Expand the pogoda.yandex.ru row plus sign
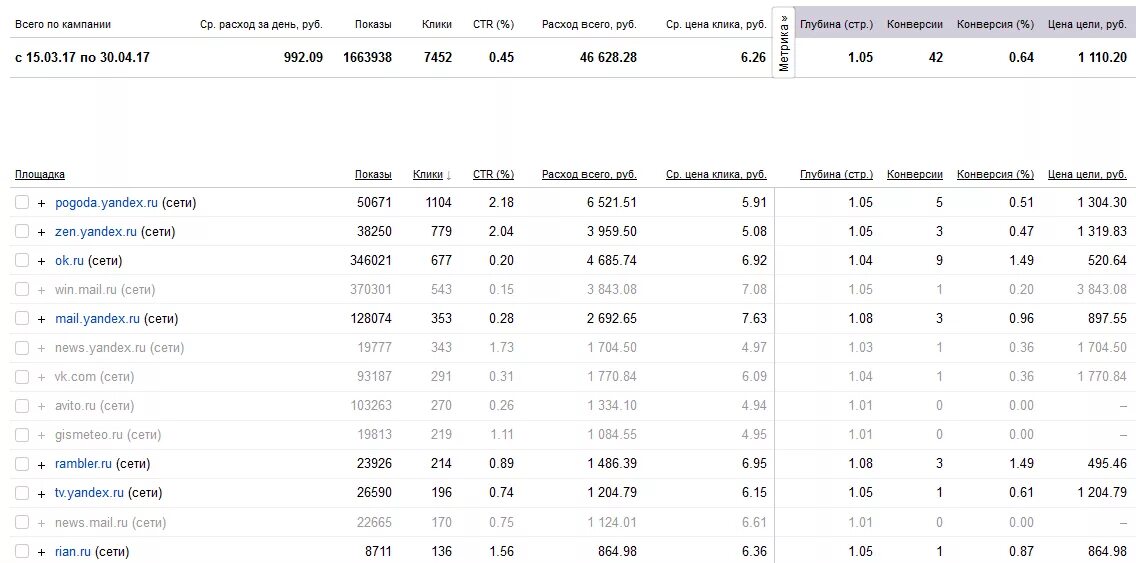Image resolution: width=1136 pixels, height=563 pixels. (41, 203)
